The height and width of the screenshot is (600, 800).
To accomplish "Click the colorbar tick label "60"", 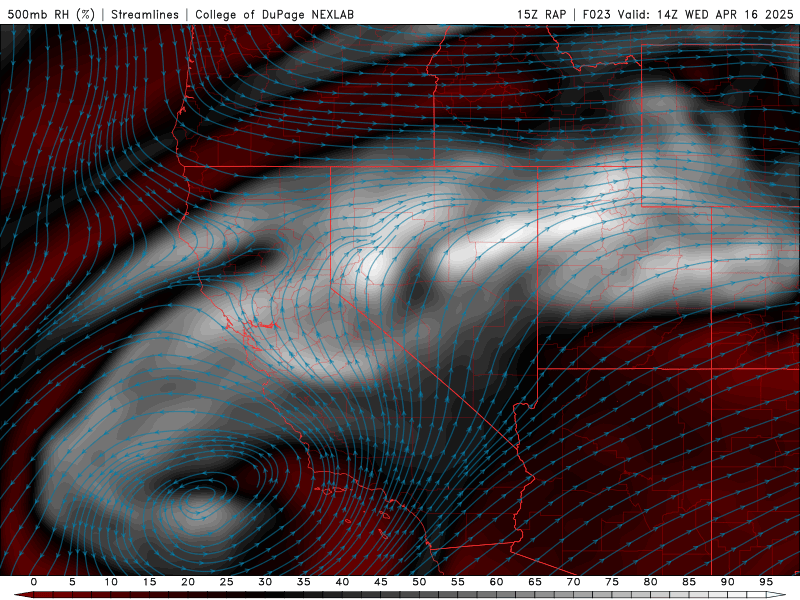I will coord(496,582).
